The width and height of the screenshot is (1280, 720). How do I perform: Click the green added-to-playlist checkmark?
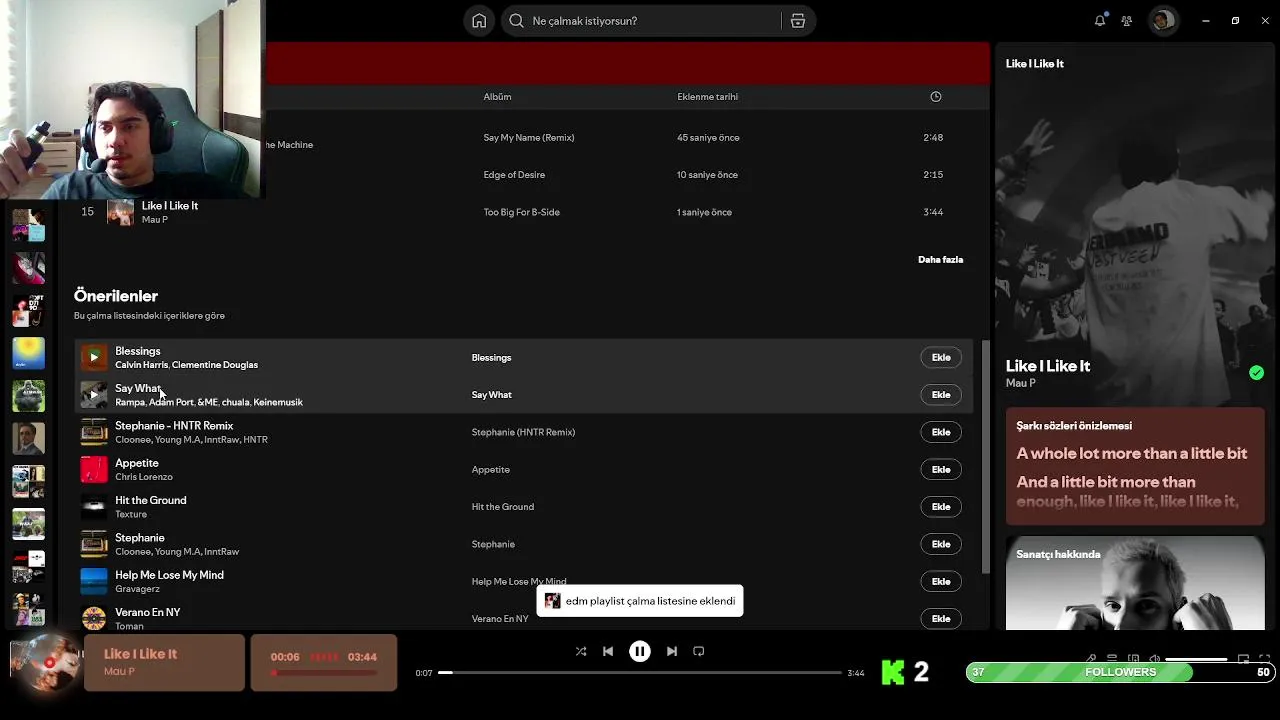click(x=1256, y=373)
